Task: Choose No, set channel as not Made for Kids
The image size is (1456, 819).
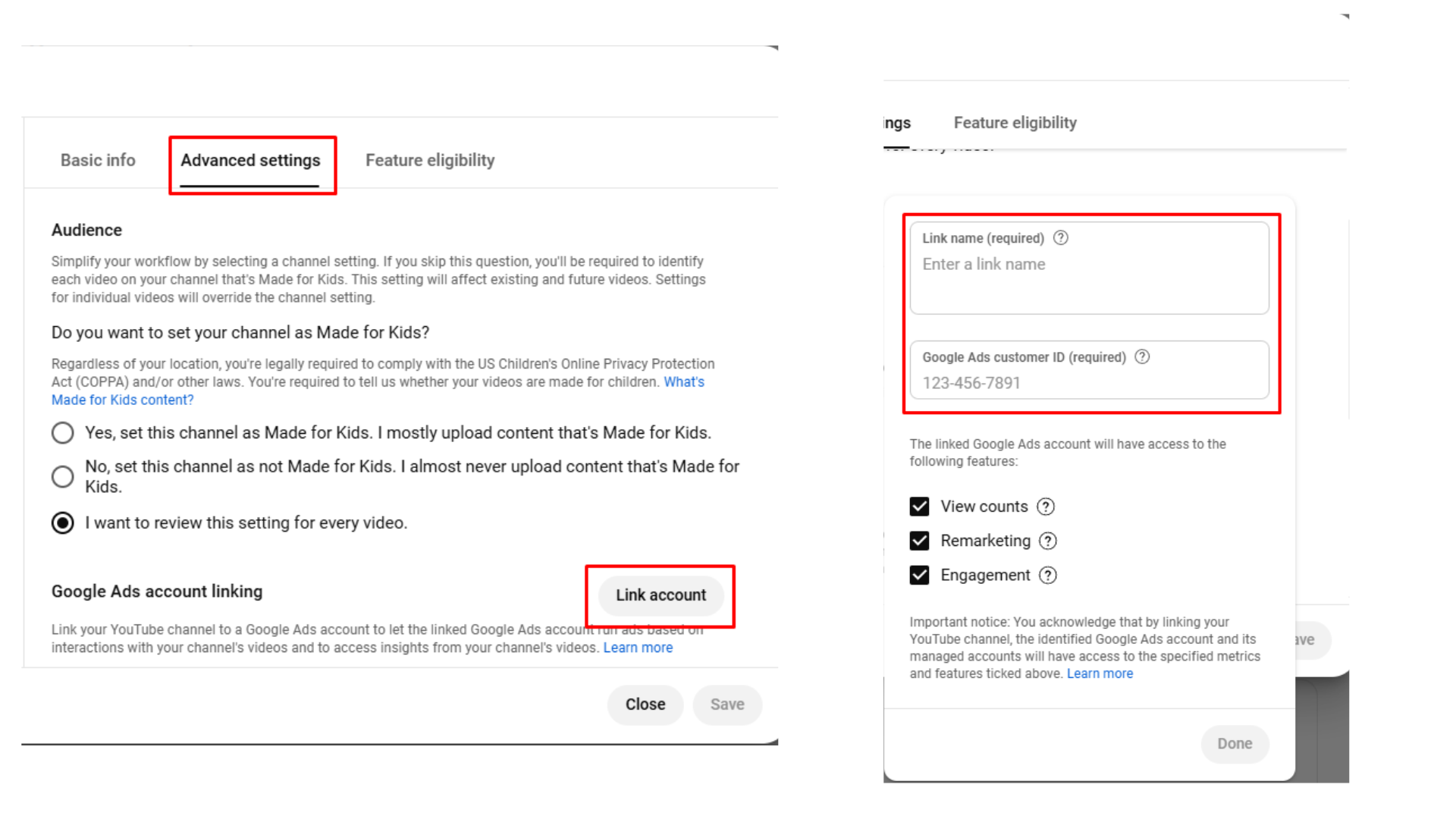Action: point(62,476)
